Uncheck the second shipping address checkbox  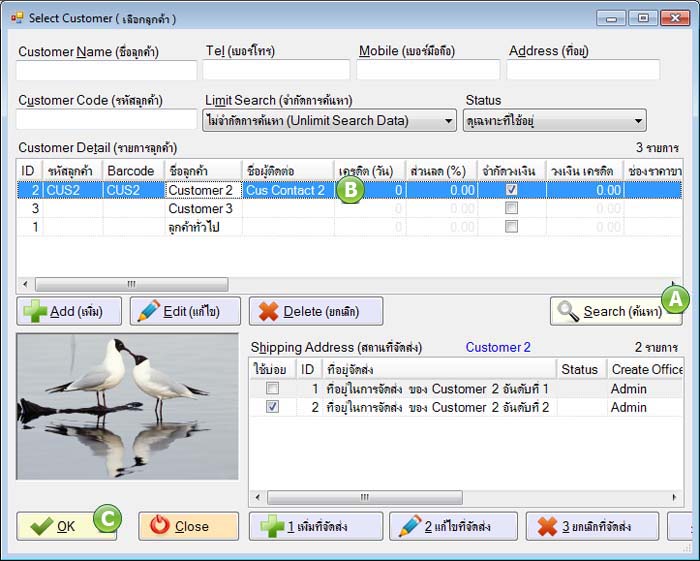pos(272,407)
